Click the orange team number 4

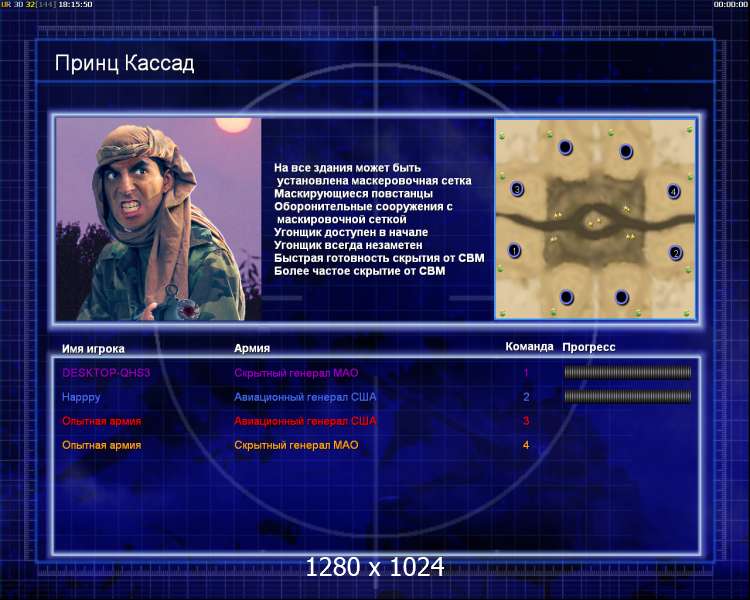526,445
